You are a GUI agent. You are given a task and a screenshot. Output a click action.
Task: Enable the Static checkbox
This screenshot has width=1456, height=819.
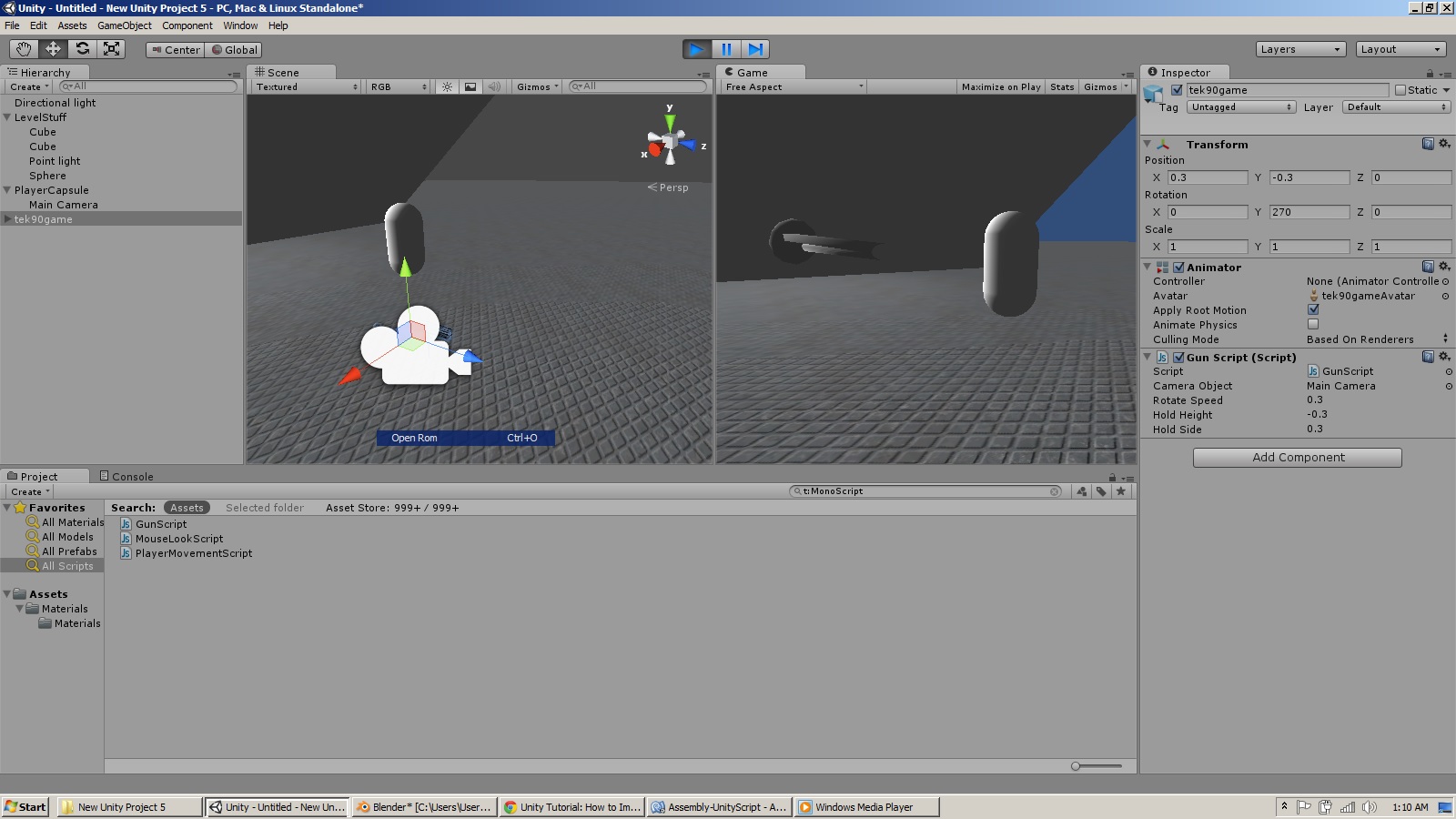pyautogui.click(x=1400, y=90)
